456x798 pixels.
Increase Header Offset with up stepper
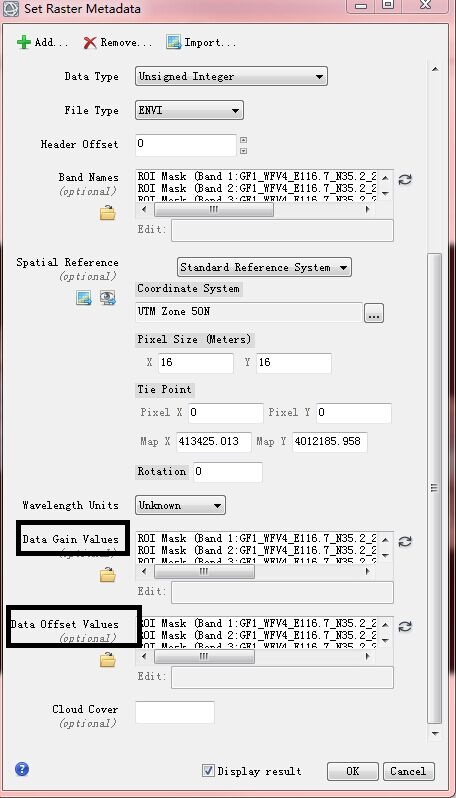pyautogui.click(x=243, y=140)
